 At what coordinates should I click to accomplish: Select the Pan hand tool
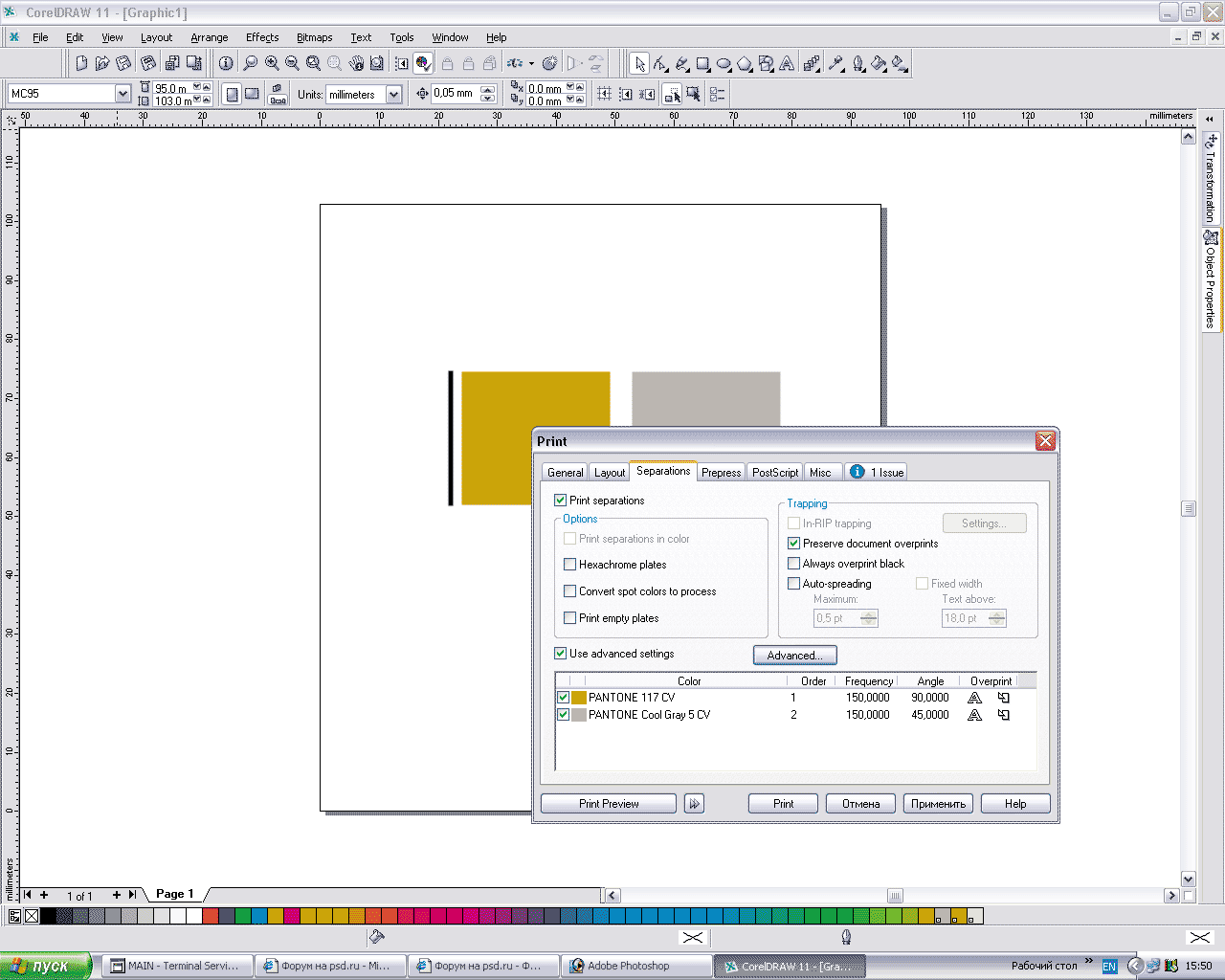tap(356, 63)
